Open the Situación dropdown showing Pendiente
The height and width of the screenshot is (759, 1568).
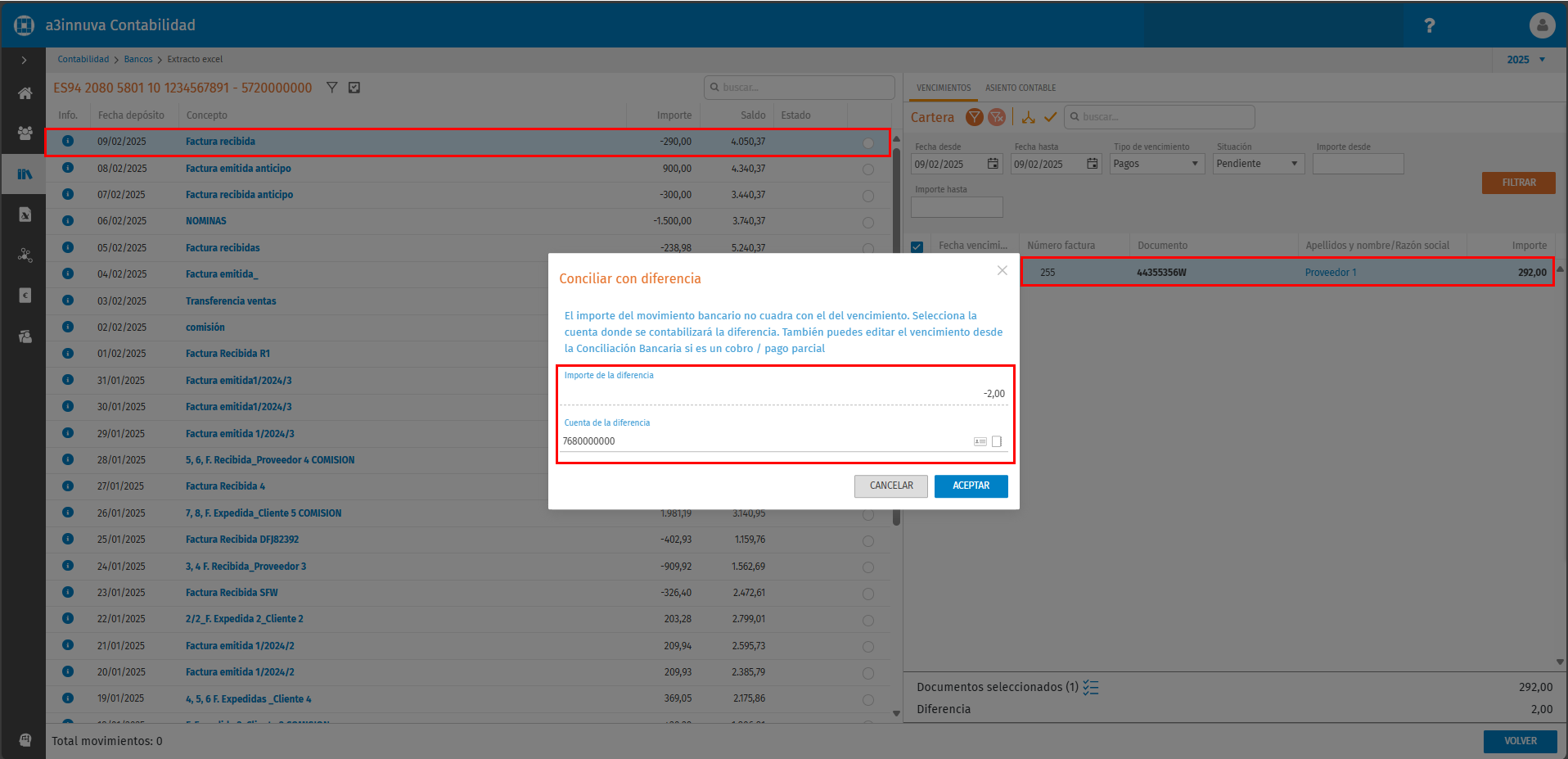[1258, 164]
